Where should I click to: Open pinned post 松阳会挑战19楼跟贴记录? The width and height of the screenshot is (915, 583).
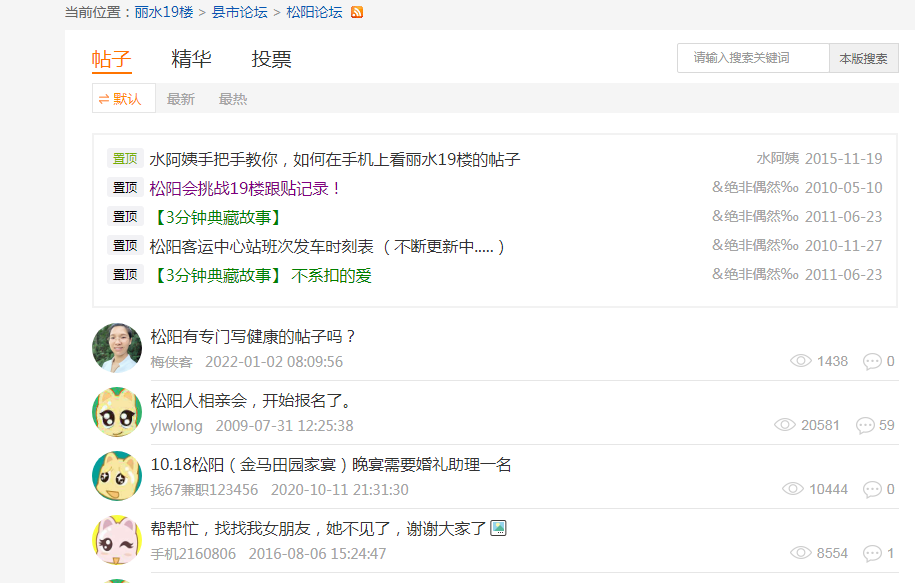[x=245, y=188]
